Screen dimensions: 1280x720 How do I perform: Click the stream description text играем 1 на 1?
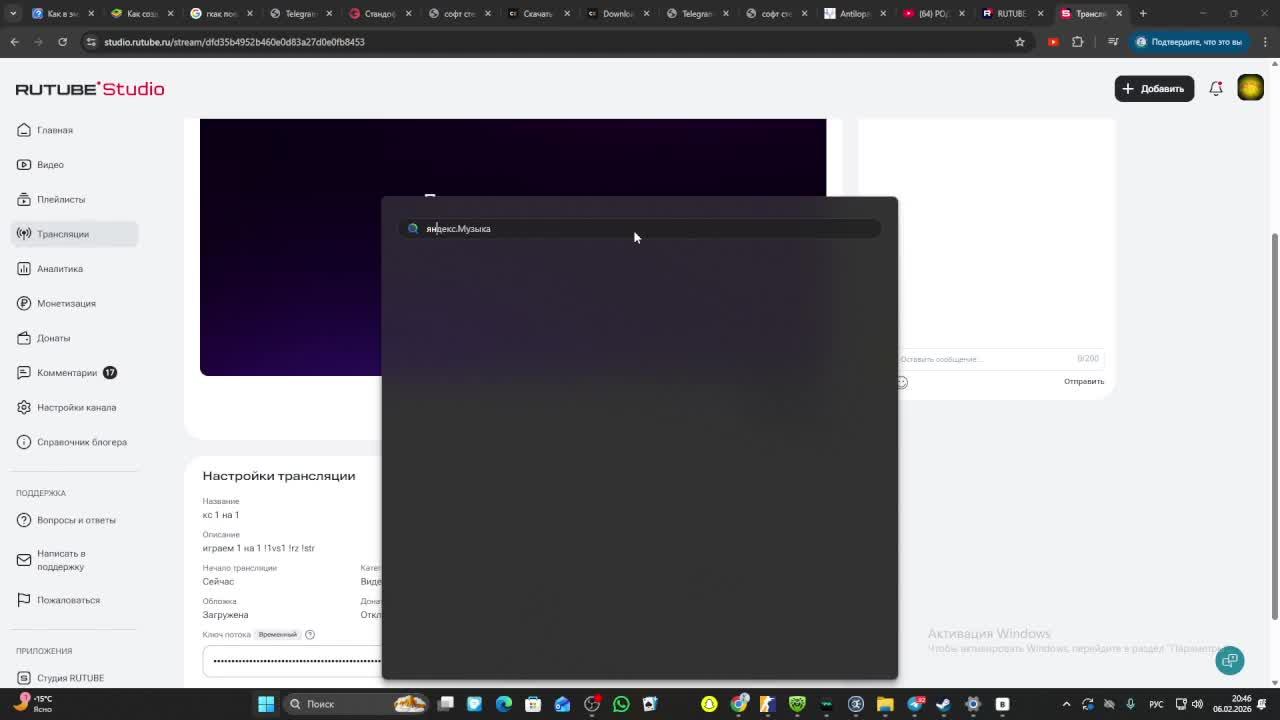coord(259,548)
